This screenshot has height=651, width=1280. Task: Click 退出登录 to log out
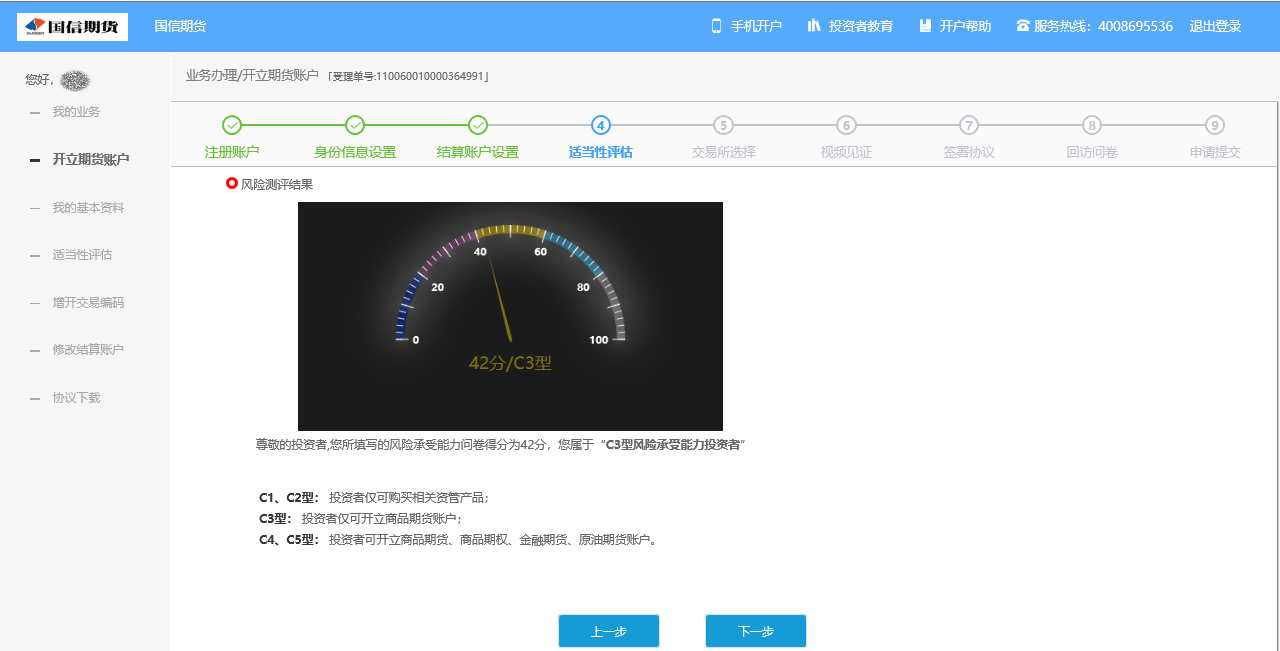point(1215,26)
